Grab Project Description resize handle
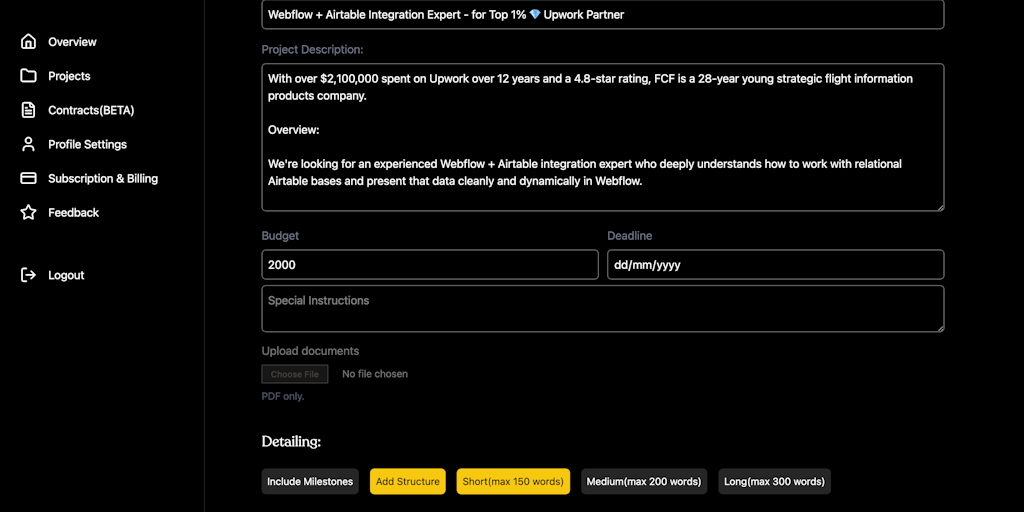 (940, 206)
